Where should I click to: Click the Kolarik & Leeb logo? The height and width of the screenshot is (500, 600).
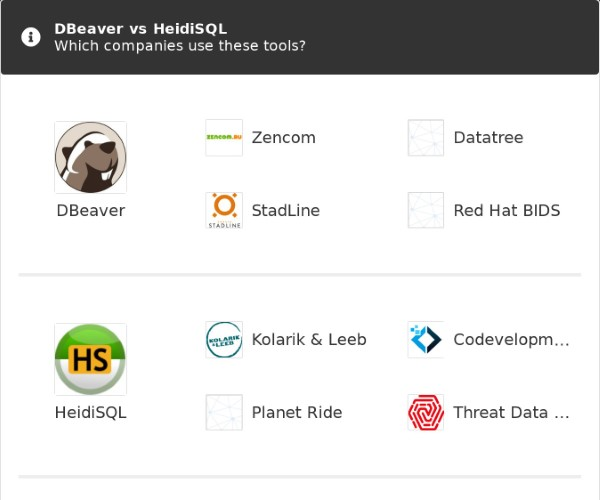pyautogui.click(x=224, y=340)
